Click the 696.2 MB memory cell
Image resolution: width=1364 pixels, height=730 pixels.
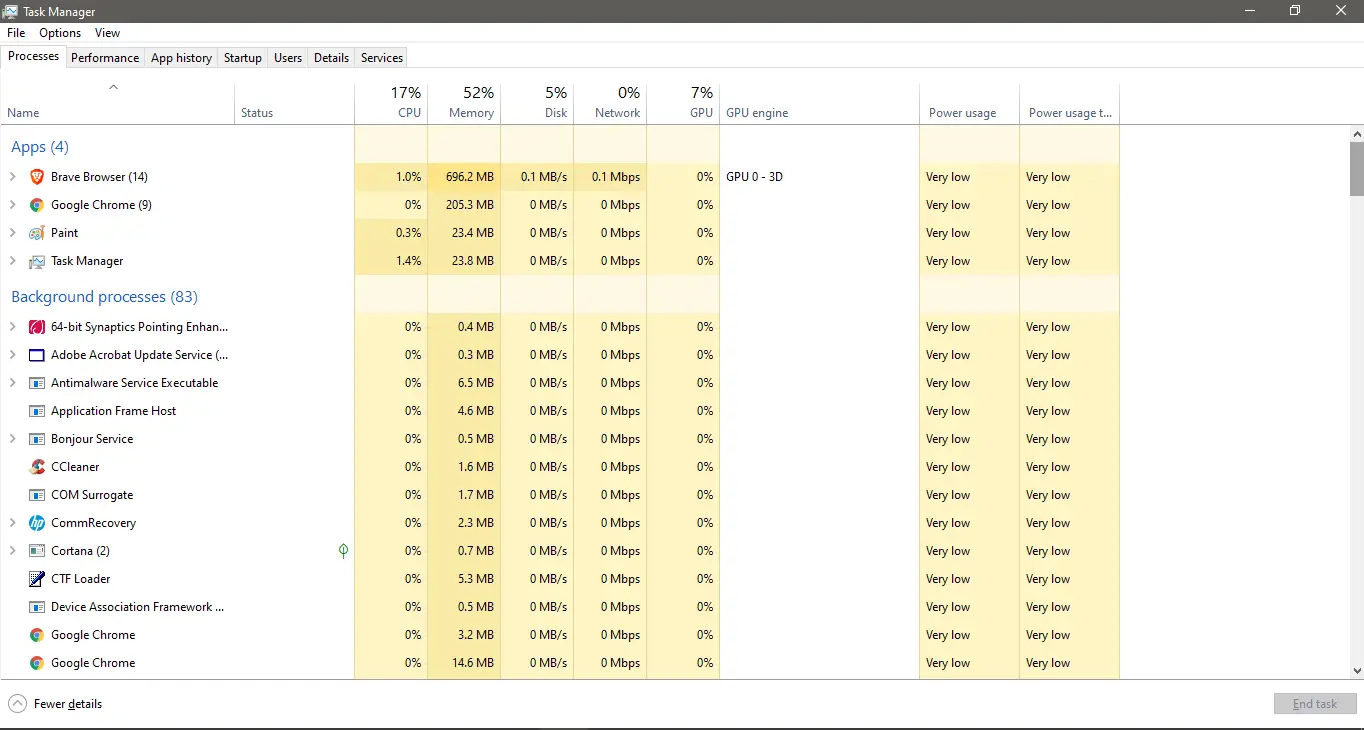point(464,177)
